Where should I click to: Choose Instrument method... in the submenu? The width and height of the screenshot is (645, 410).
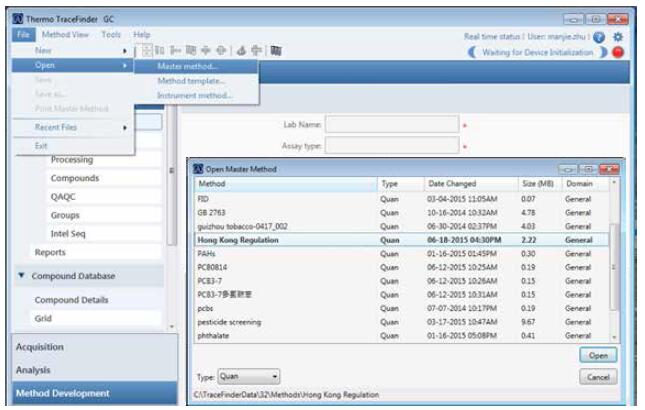[x=194, y=96]
